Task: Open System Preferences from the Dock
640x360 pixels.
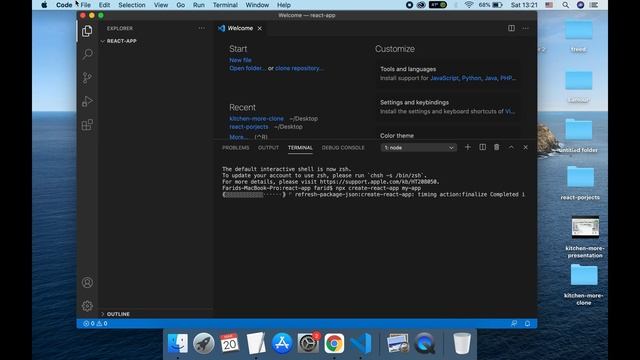Action: 308,343
